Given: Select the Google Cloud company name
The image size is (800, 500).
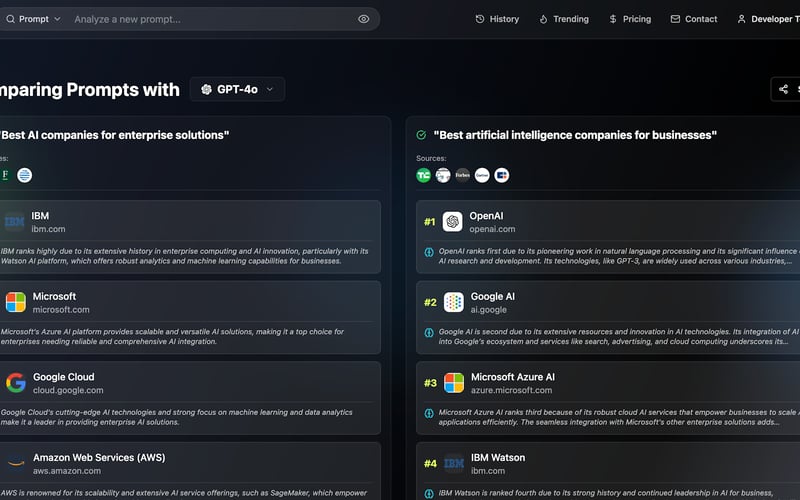Looking at the screenshot, I should click(x=63, y=377).
